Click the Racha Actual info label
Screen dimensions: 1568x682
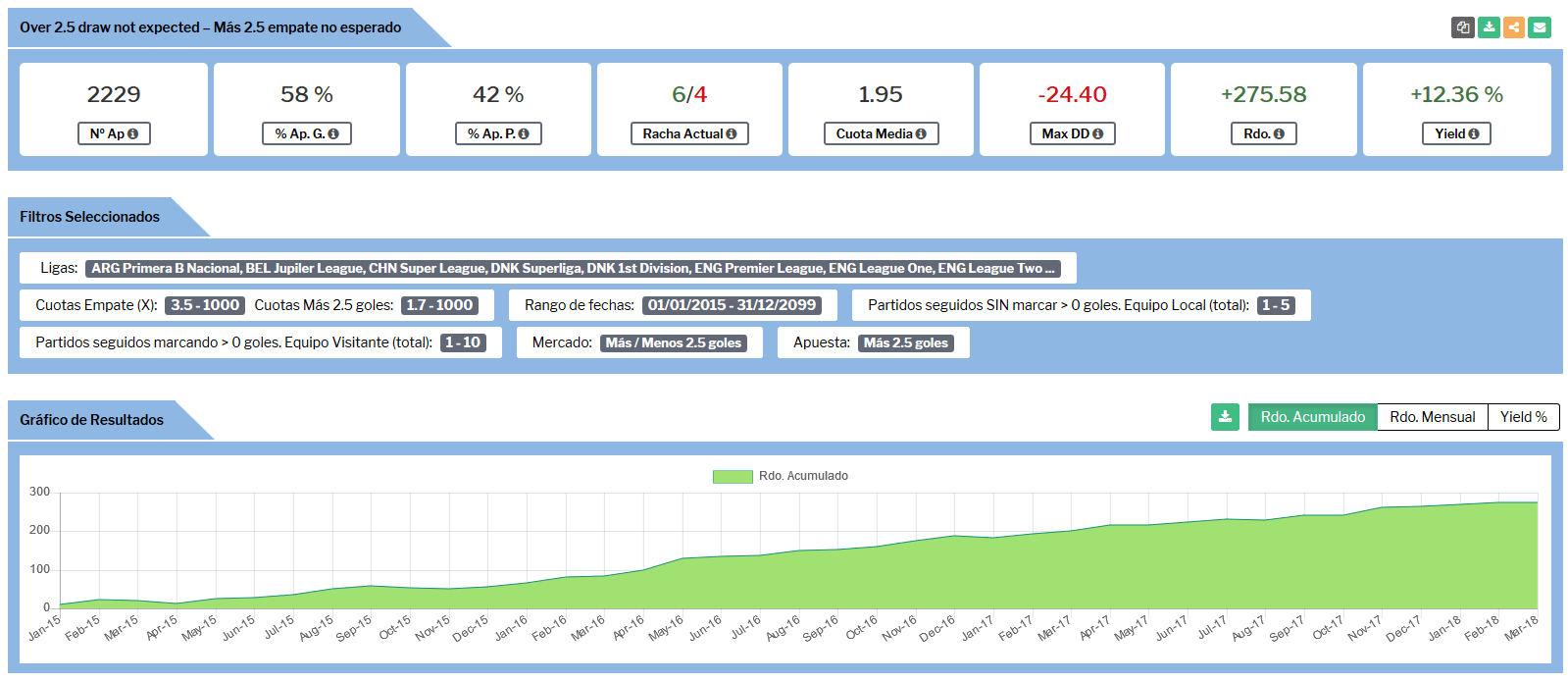[689, 133]
